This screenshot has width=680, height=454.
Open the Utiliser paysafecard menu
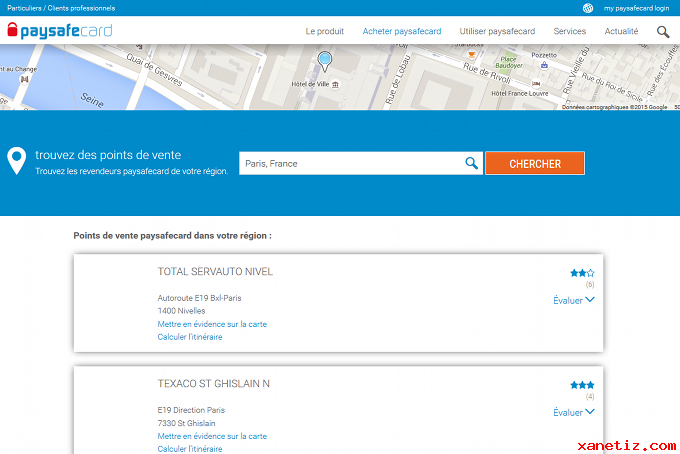(497, 31)
